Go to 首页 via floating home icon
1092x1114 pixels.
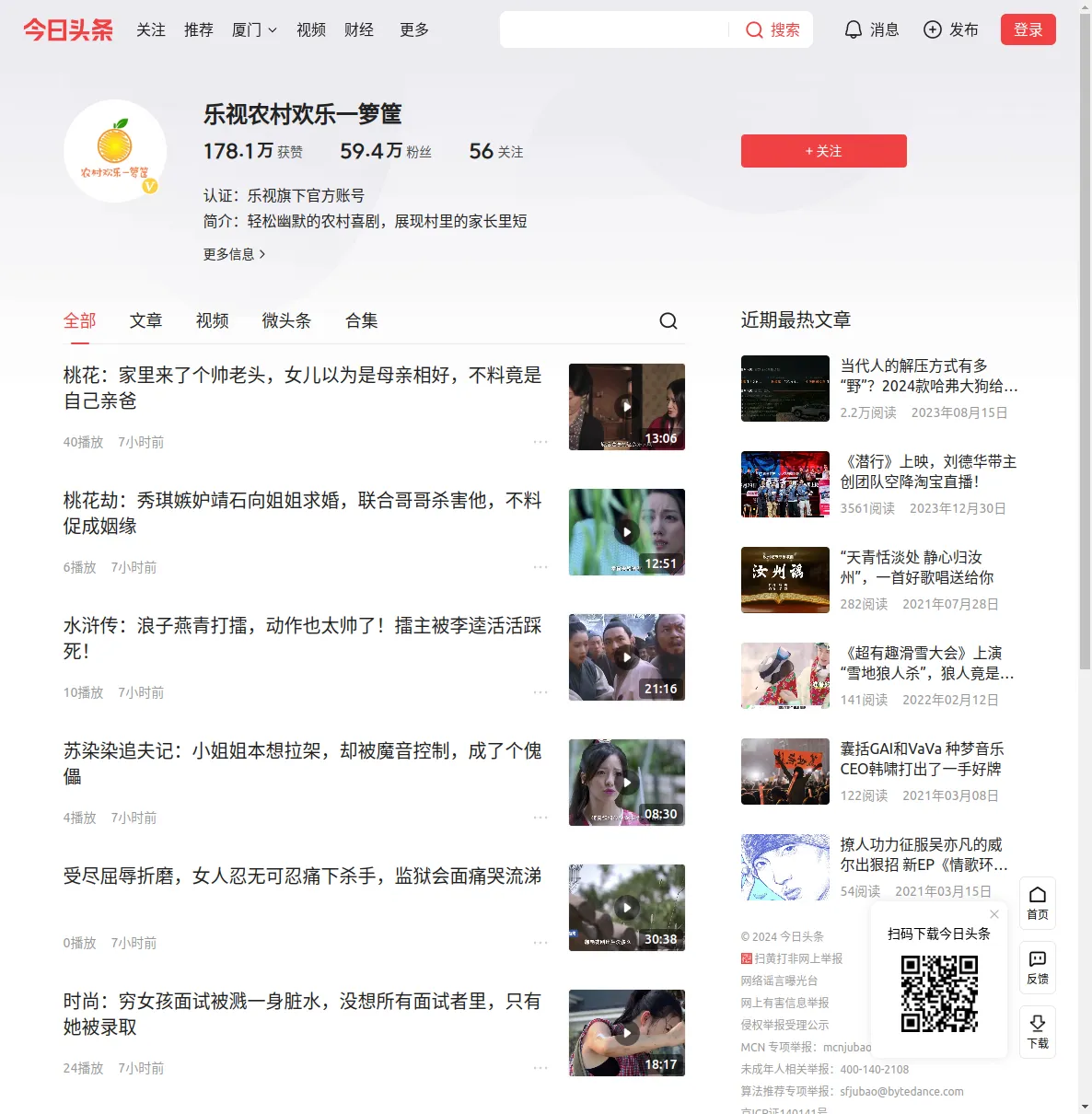point(1038,903)
